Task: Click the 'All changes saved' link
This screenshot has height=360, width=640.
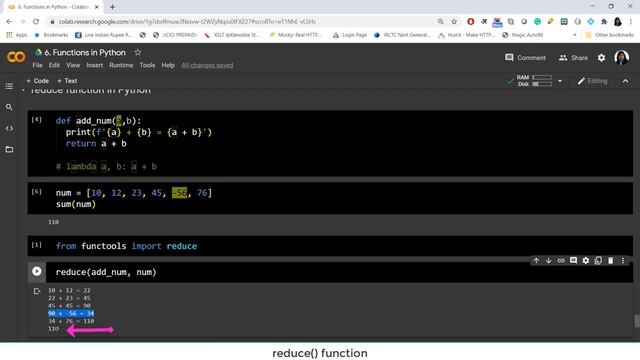Action: point(207,65)
